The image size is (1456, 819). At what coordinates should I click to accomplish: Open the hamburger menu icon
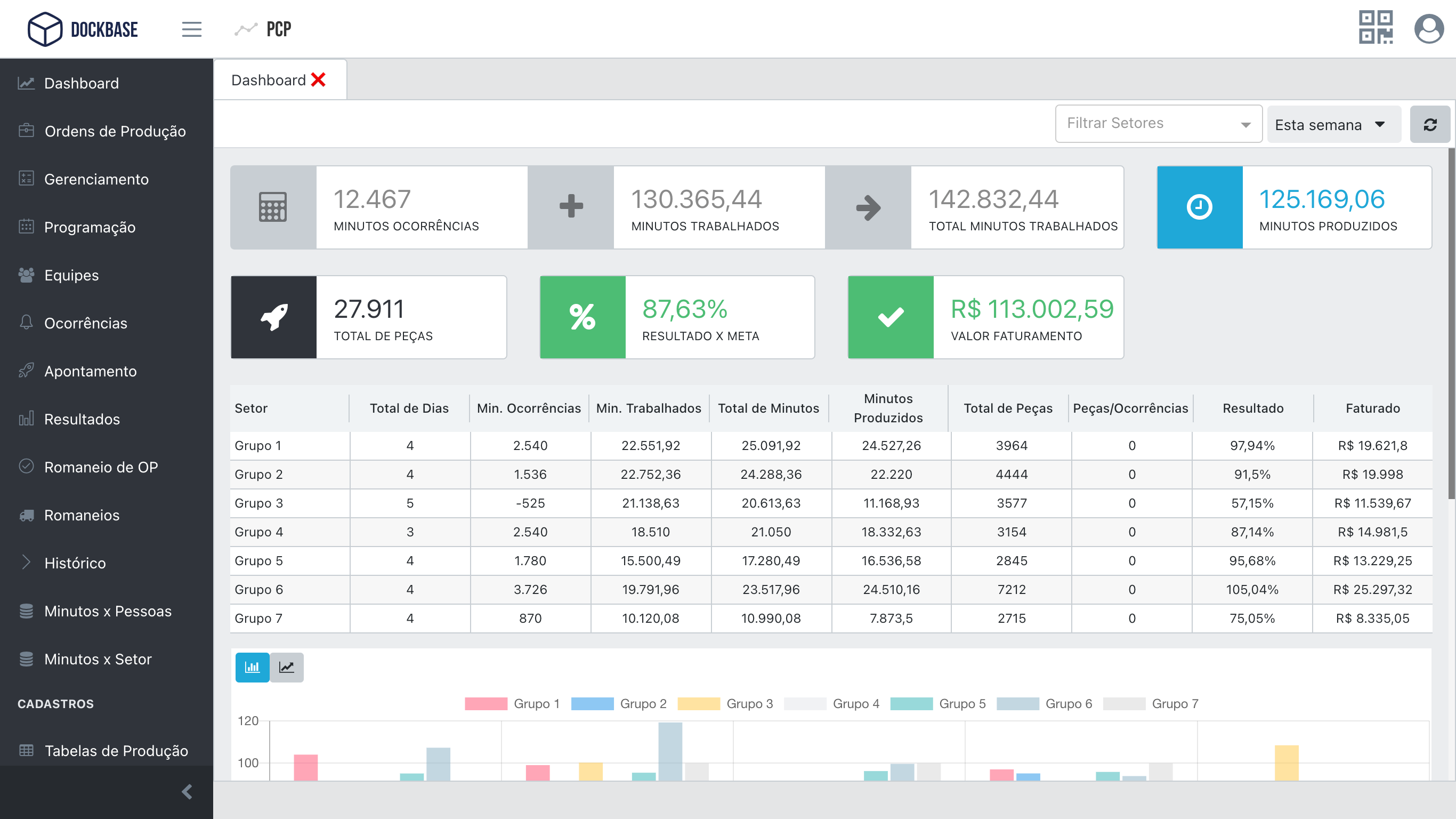(x=192, y=29)
